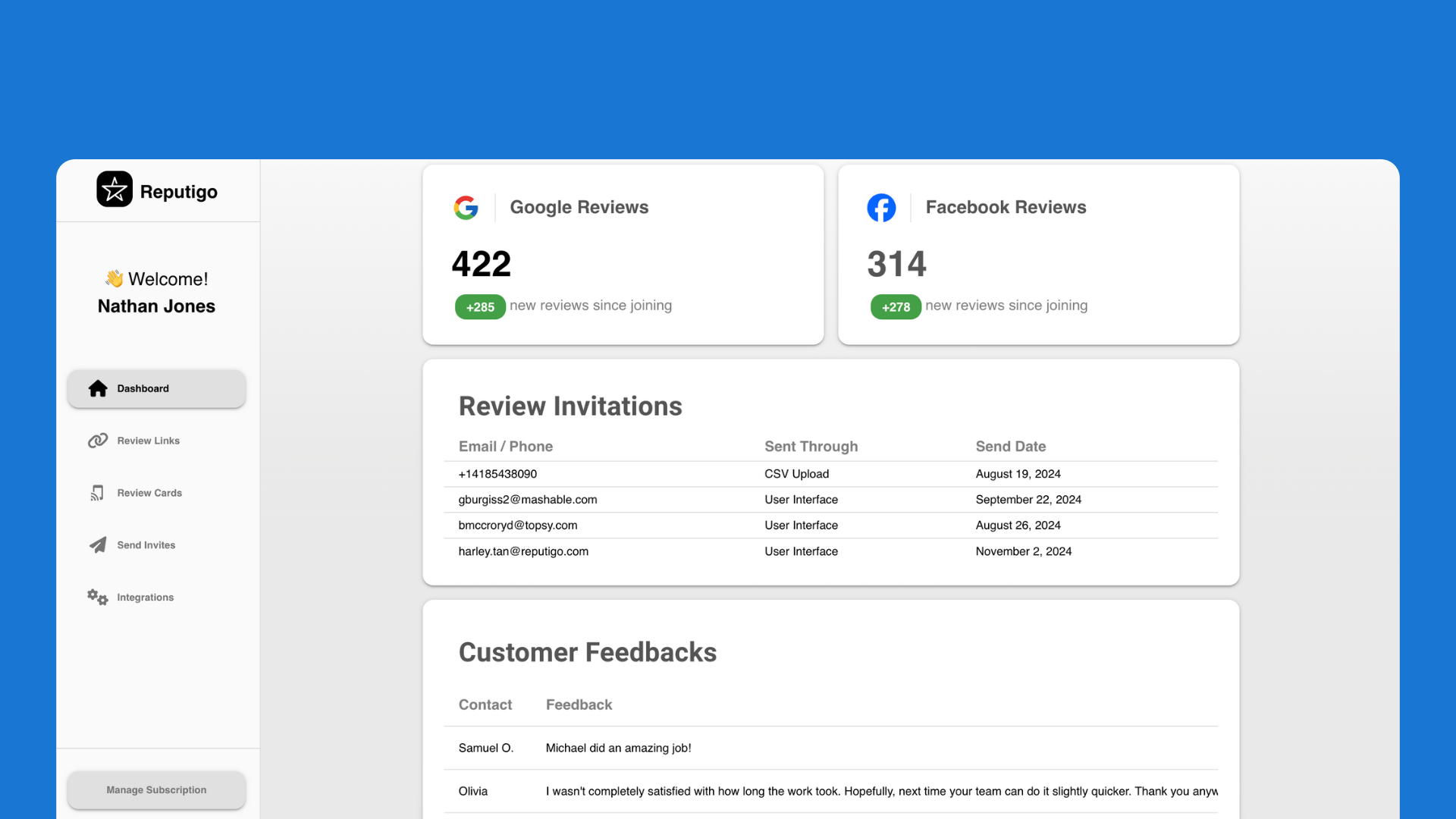The width and height of the screenshot is (1456, 819).
Task: Select email bmccroryd@topsy.com
Action: (518, 526)
